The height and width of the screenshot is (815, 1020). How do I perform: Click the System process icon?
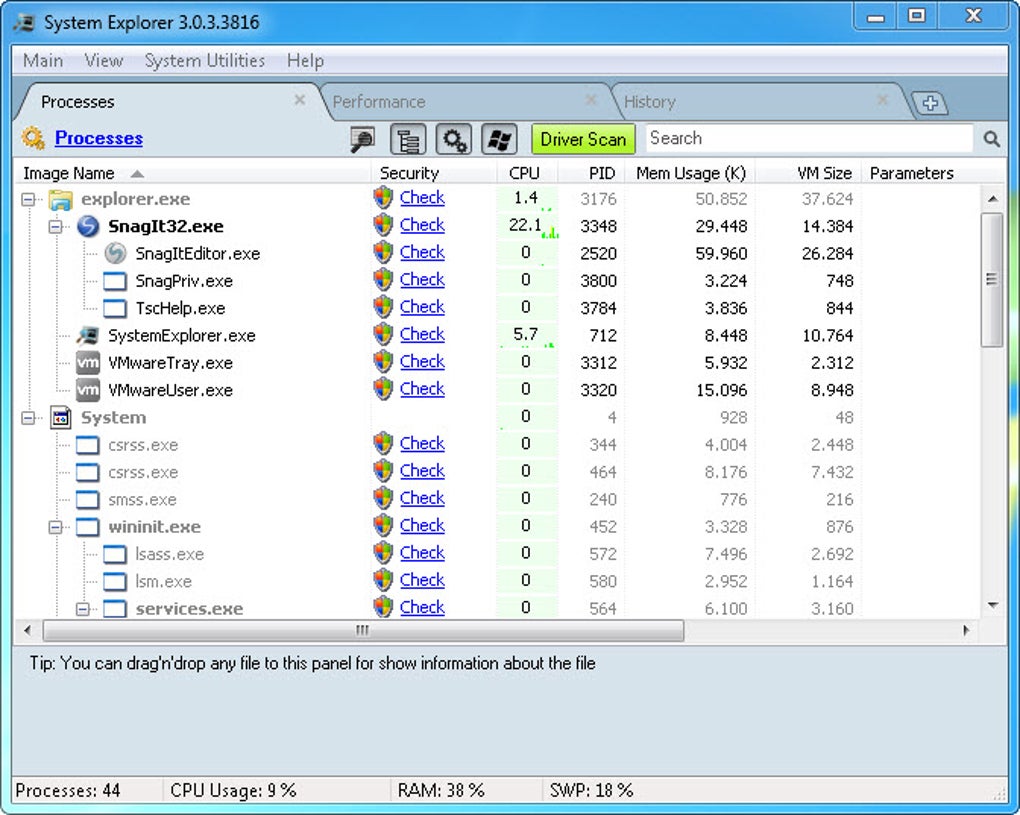(x=60, y=418)
